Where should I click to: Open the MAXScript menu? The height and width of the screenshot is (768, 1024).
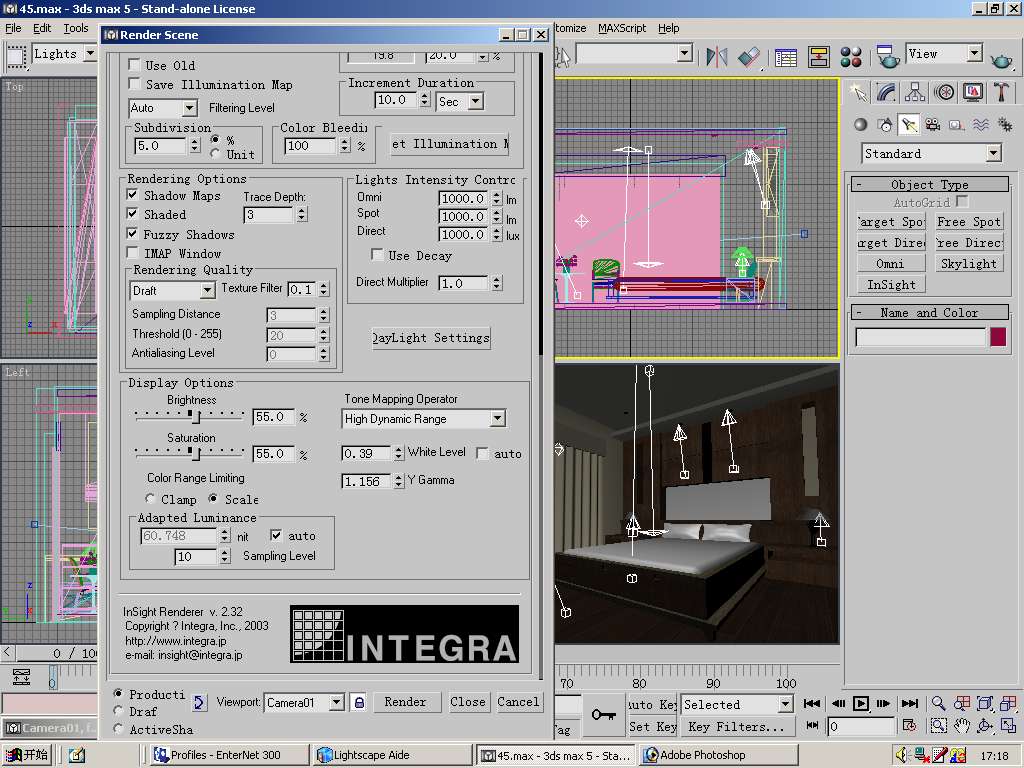pos(622,28)
